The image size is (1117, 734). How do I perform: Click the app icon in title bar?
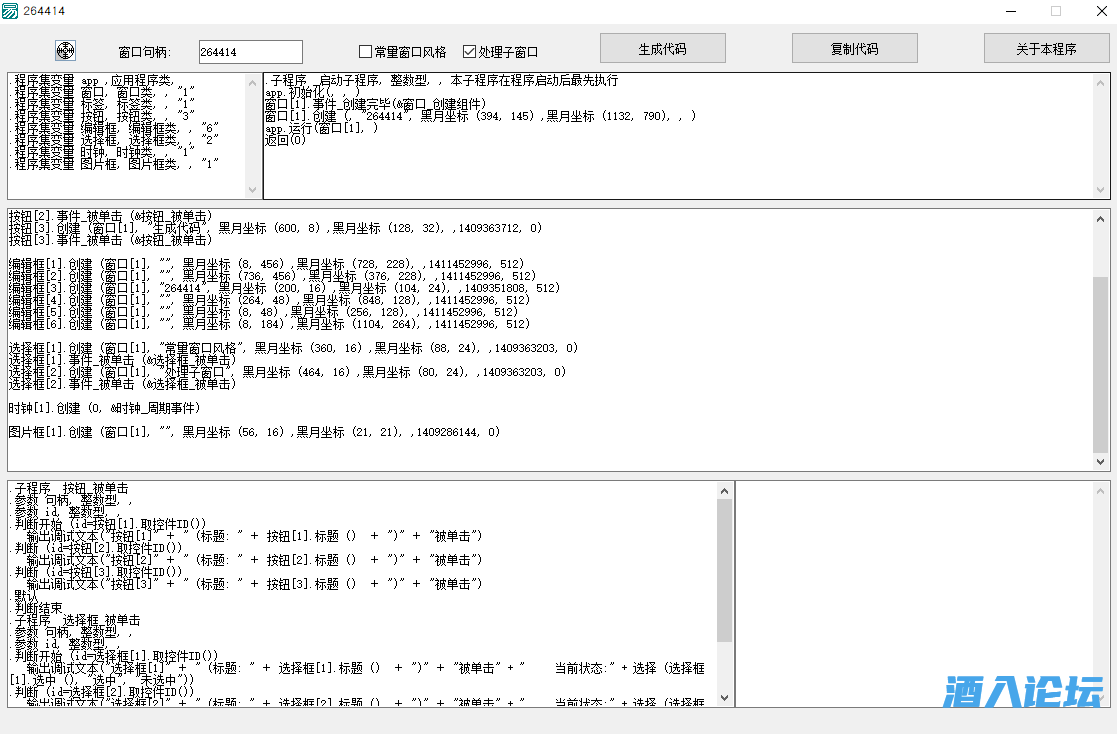click(10, 11)
